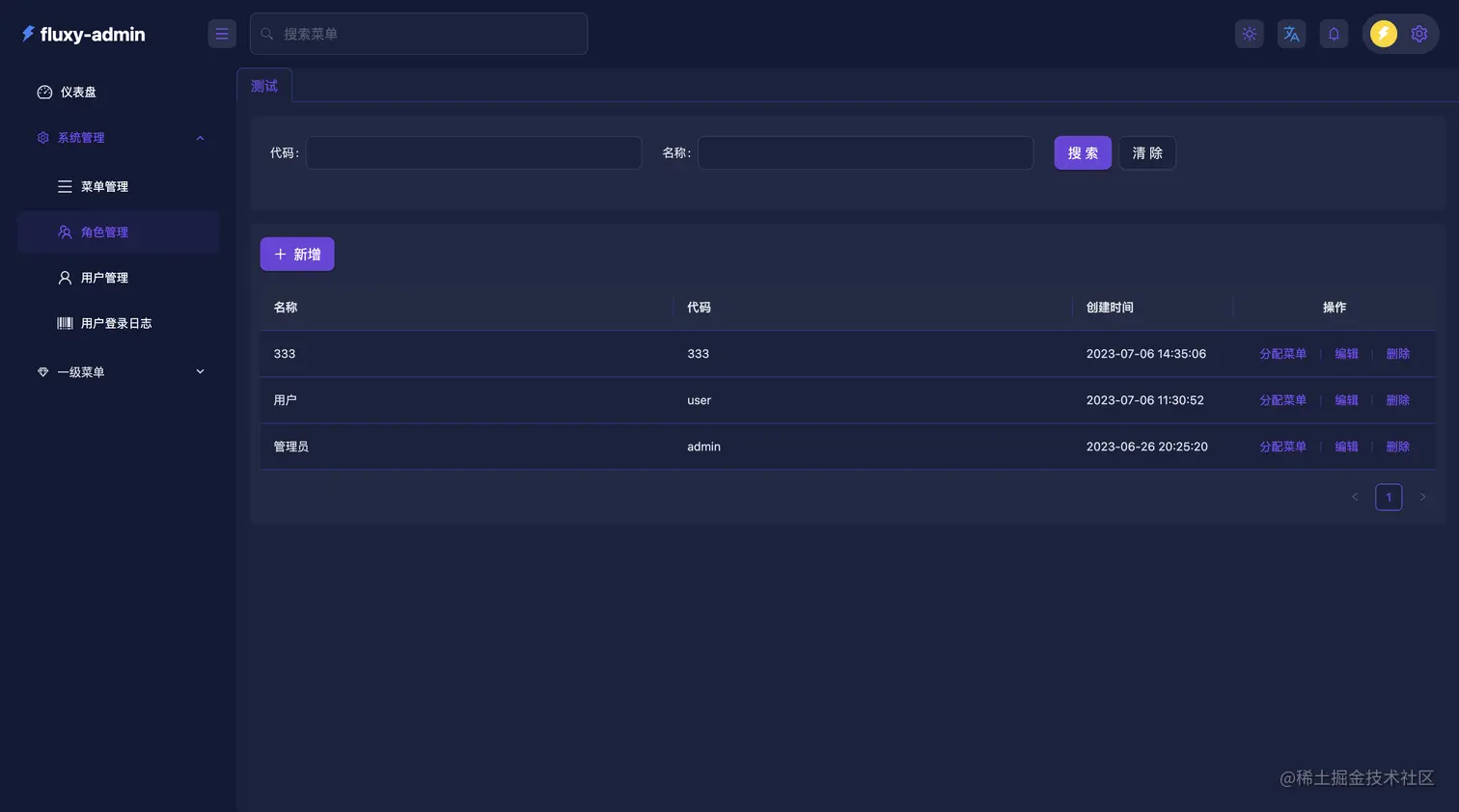The width and height of the screenshot is (1459, 812).
Task: Click the 代码 filter input
Action: 474,153
